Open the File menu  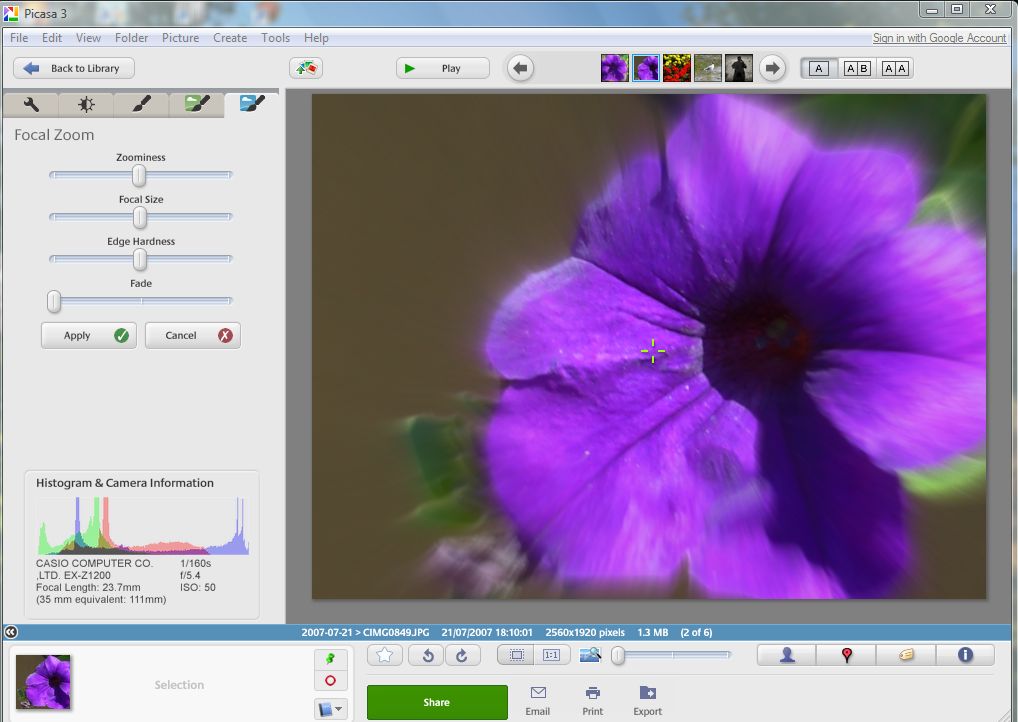coord(19,38)
